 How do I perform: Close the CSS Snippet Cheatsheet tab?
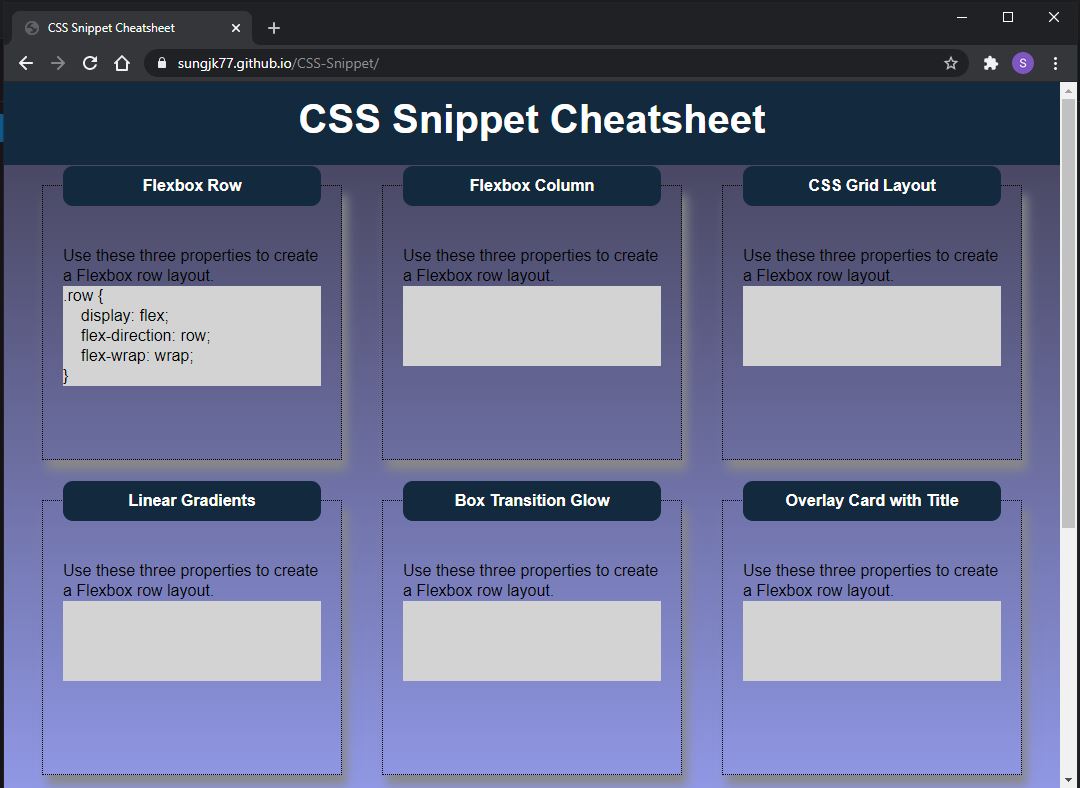pyautogui.click(x=236, y=28)
